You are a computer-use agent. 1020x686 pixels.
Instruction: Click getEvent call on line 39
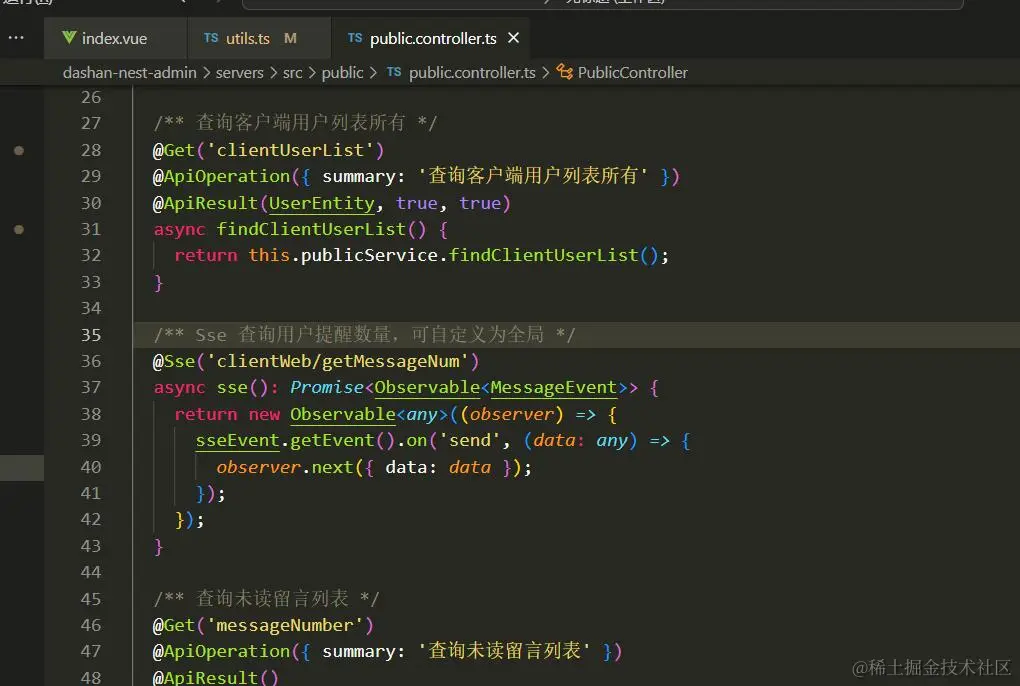[x=332, y=440]
